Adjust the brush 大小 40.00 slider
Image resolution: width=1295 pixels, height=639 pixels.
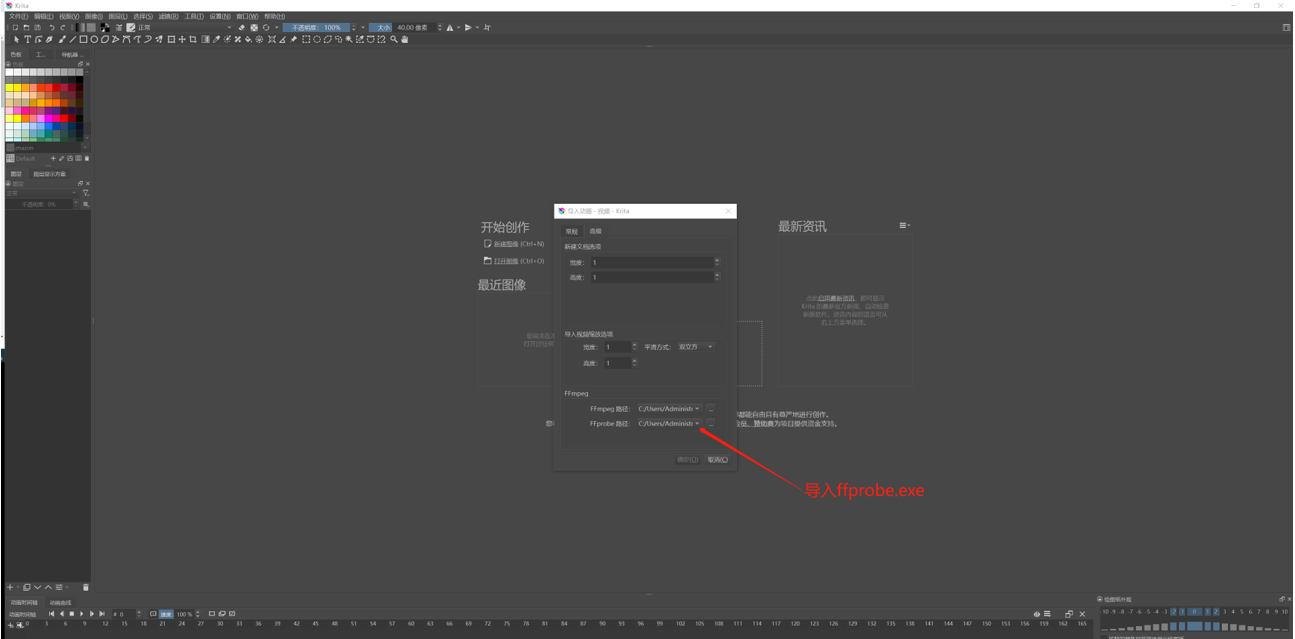pos(401,28)
